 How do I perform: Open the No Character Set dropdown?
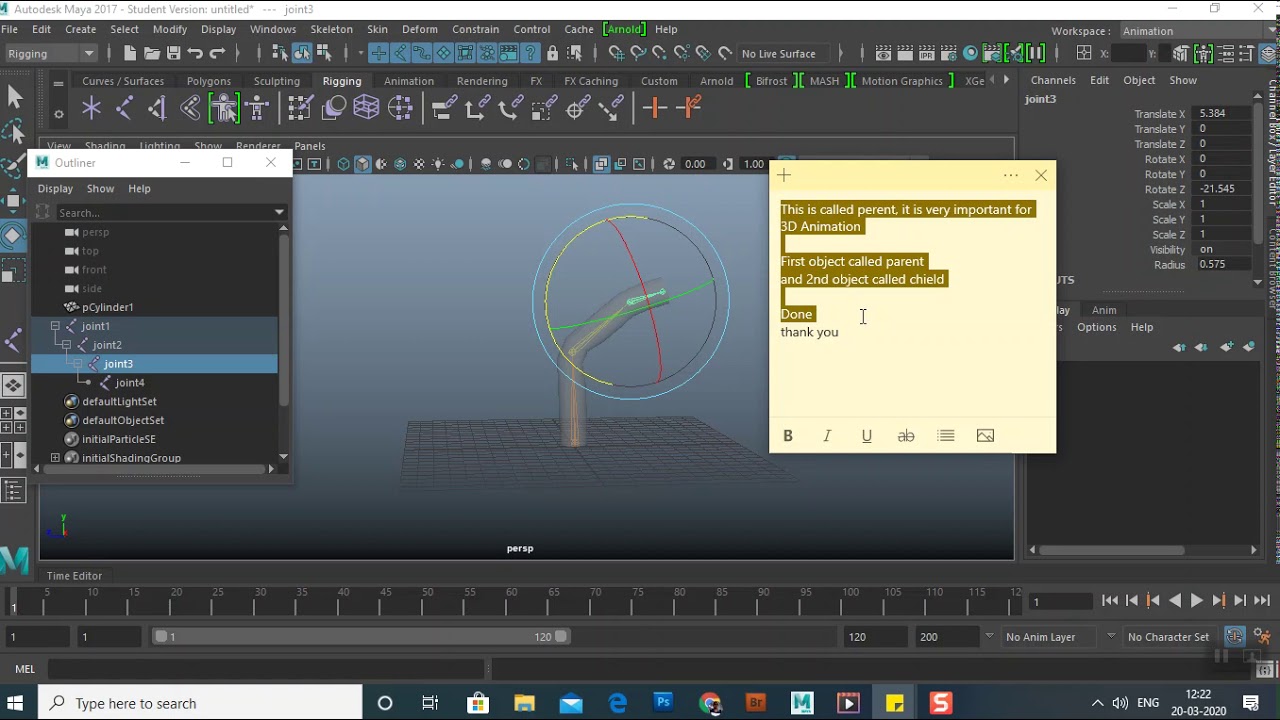1168,637
